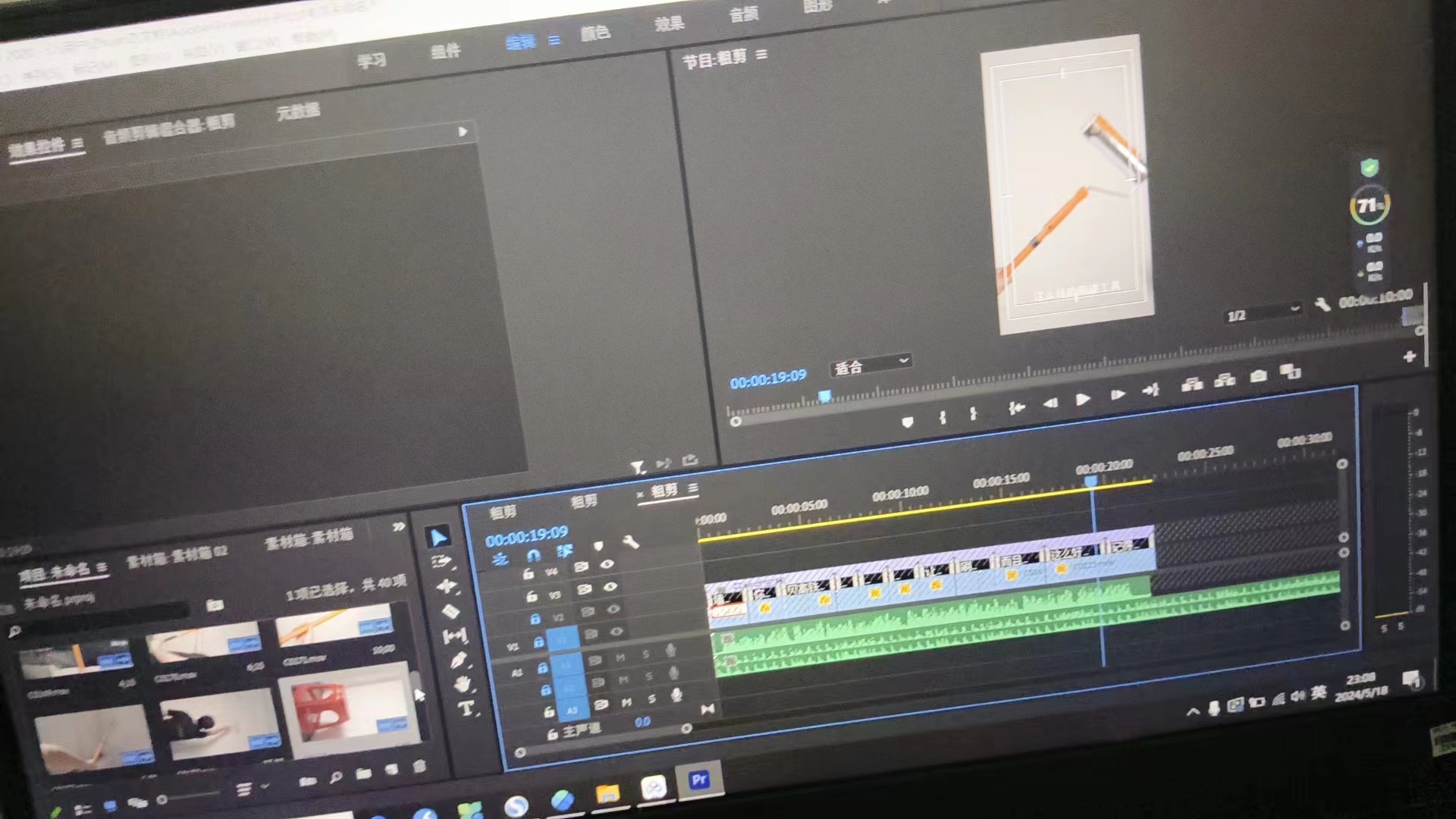The image size is (1456, 819).
Task: Switch to the 颜色 workspace tab
Action: 595,33
